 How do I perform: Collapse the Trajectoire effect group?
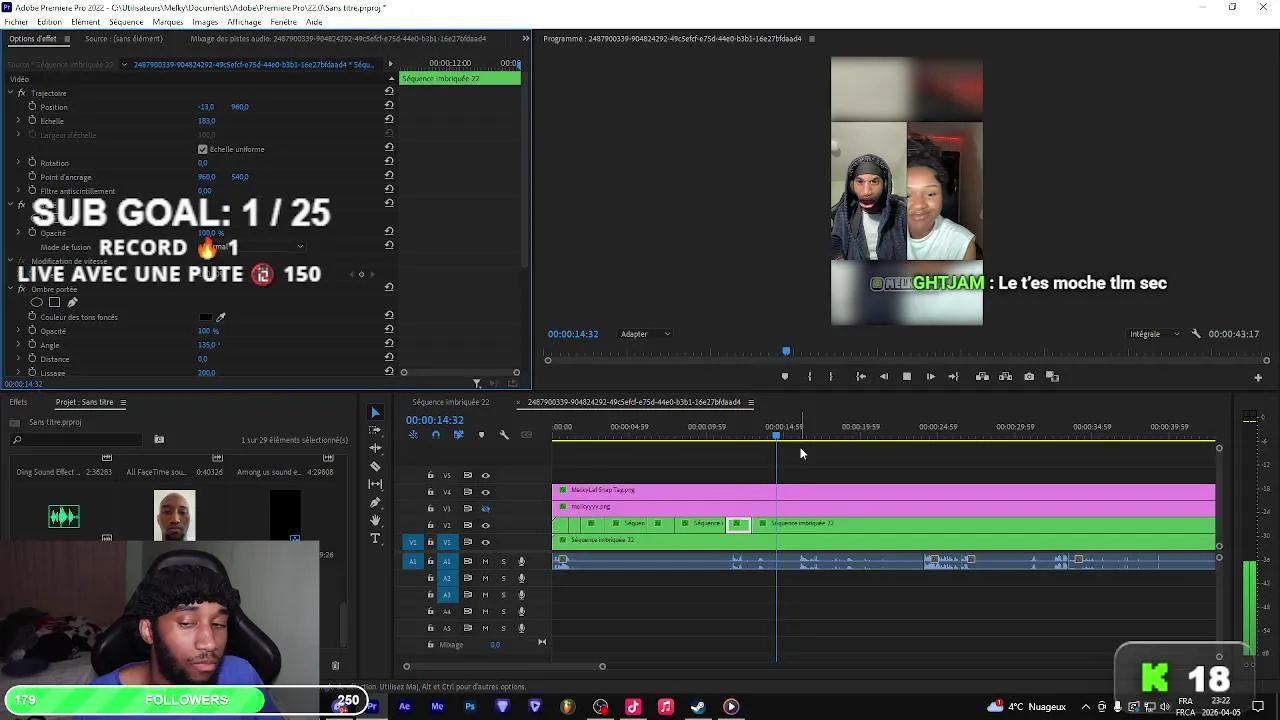point(10,93)
